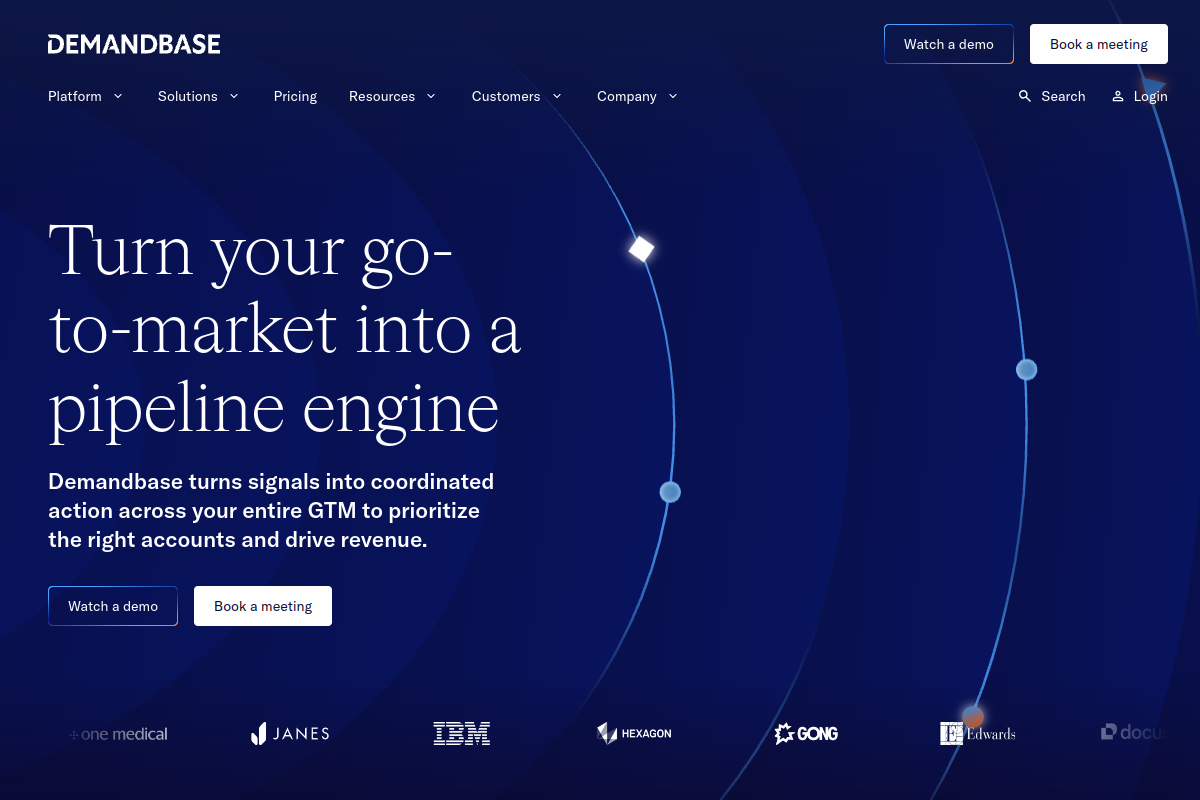Click the search magnifier icon
The height and width of the screenshot is (800, 1200).
click(x=1025, y=96)
